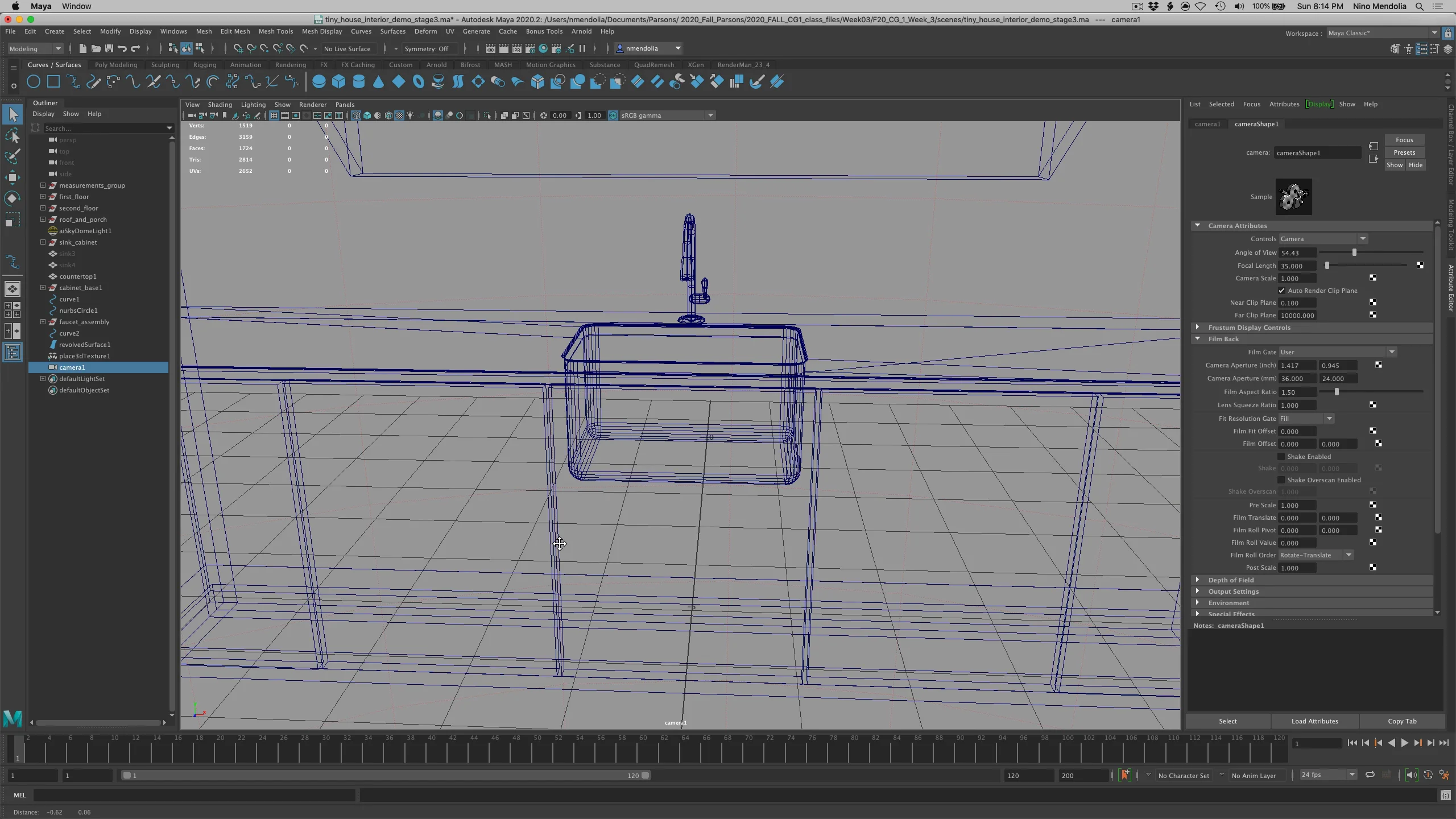
Task: Open the Modeling menu set dropdown
Action: [35, 49]
